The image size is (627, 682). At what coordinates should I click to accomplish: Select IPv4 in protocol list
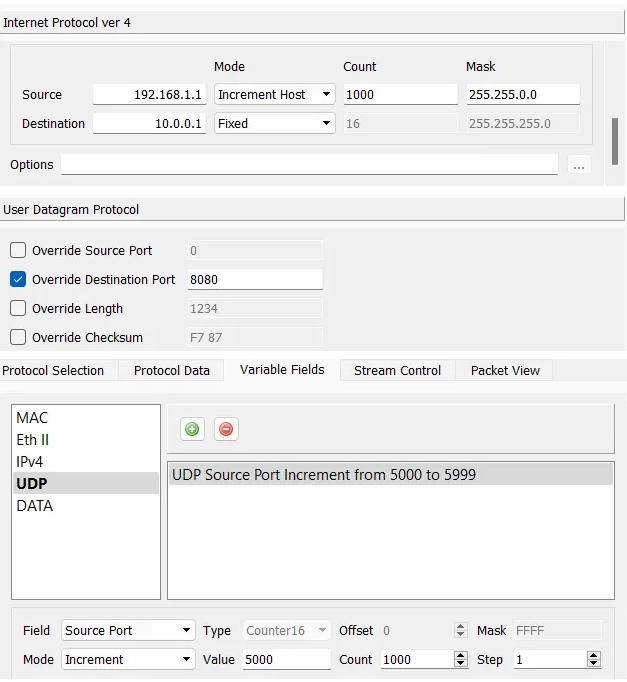[86, 461]
